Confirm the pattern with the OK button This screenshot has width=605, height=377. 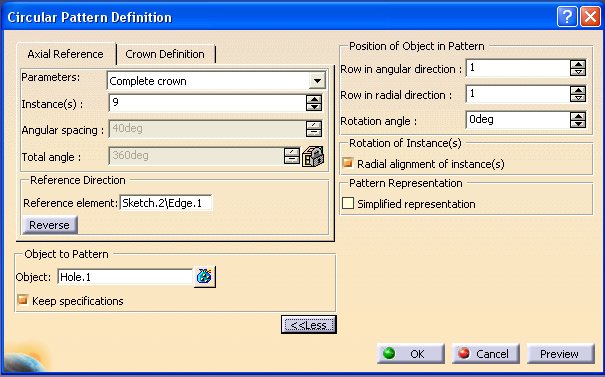[x=411, y=353]
